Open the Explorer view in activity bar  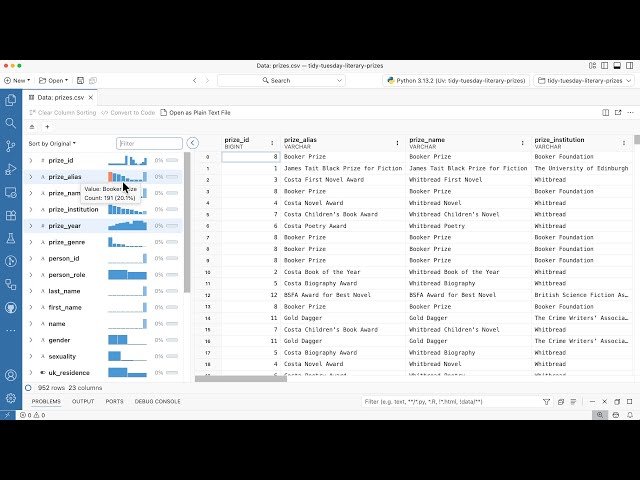[11, 100]
